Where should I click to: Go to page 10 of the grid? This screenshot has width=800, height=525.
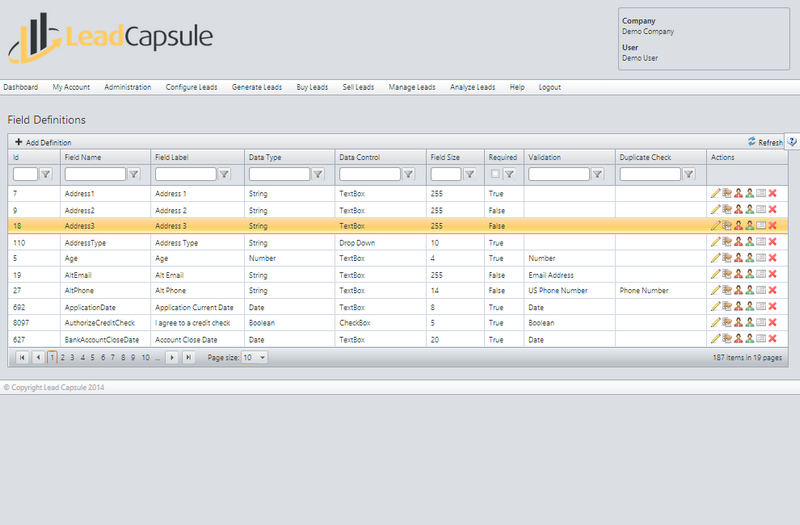pyautogui.click(x=145, y=358)
